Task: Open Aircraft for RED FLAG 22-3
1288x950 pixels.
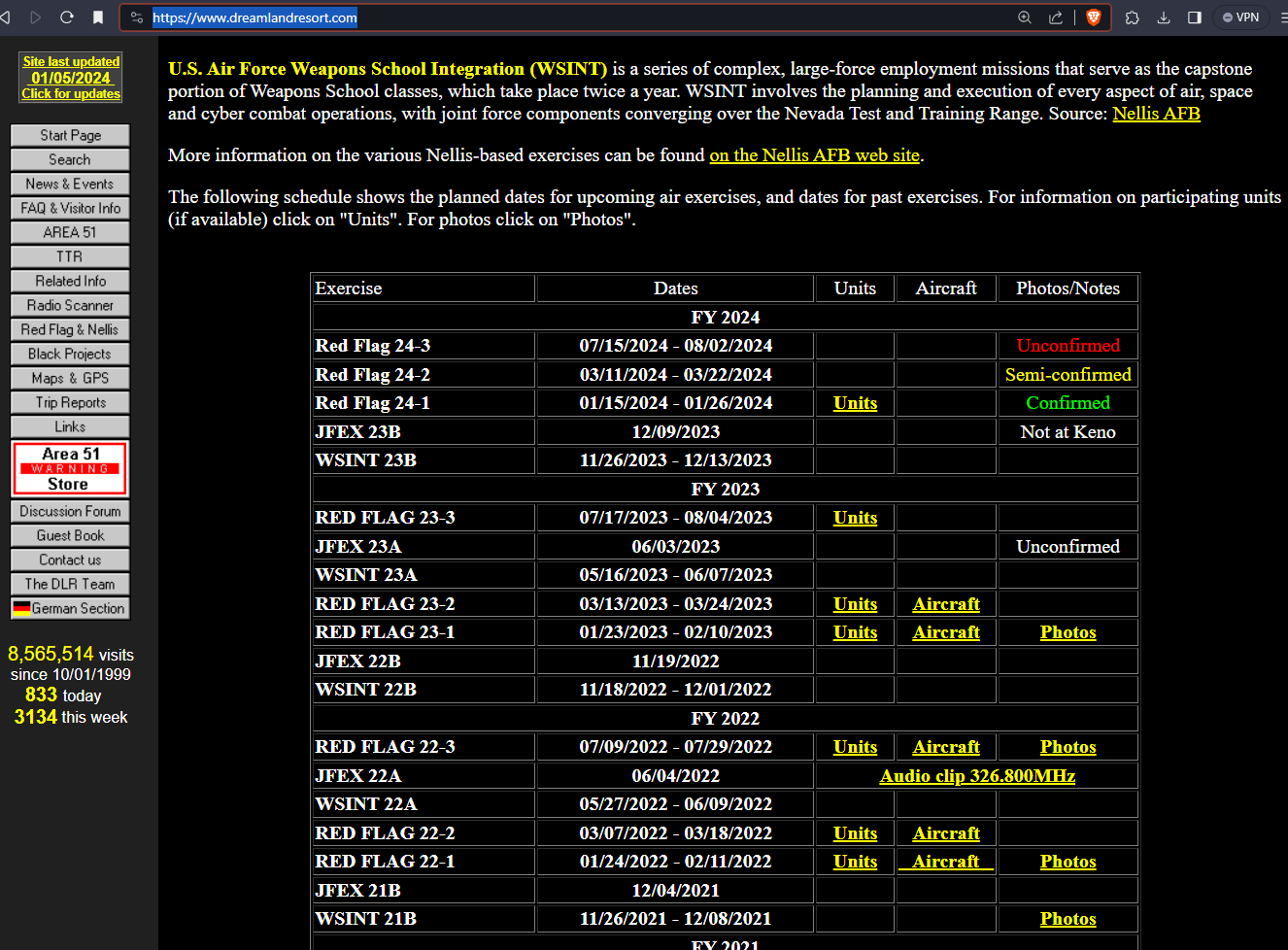Action: click(x=946, y=747)
